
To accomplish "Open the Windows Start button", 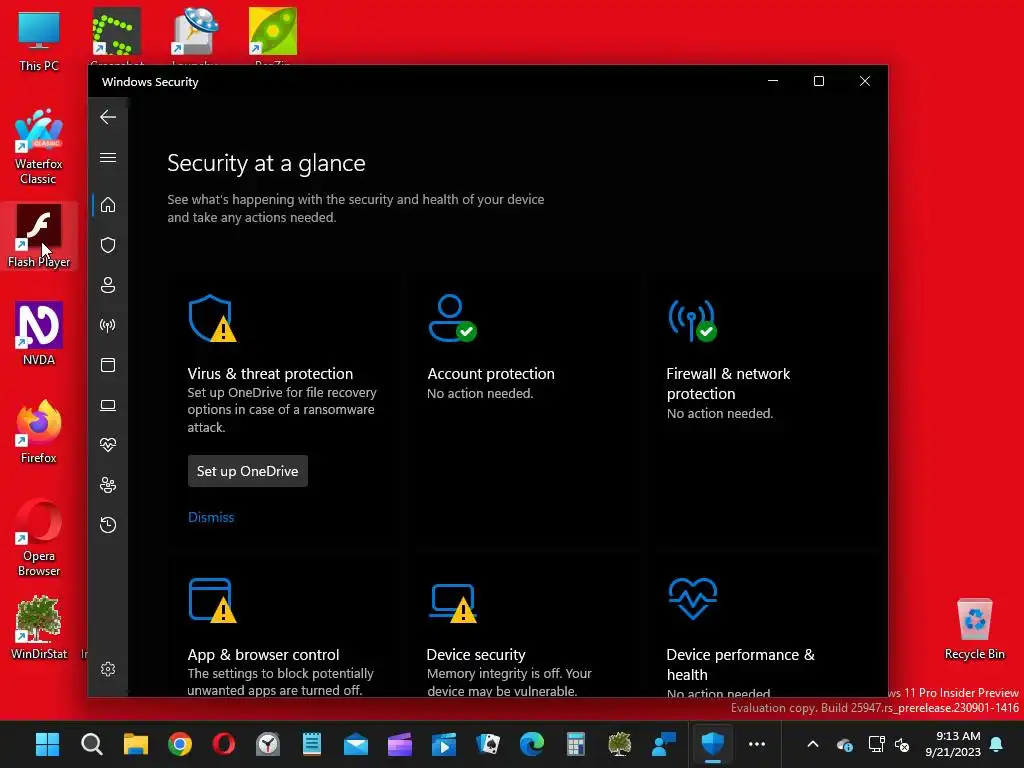I will pos(47,744).
